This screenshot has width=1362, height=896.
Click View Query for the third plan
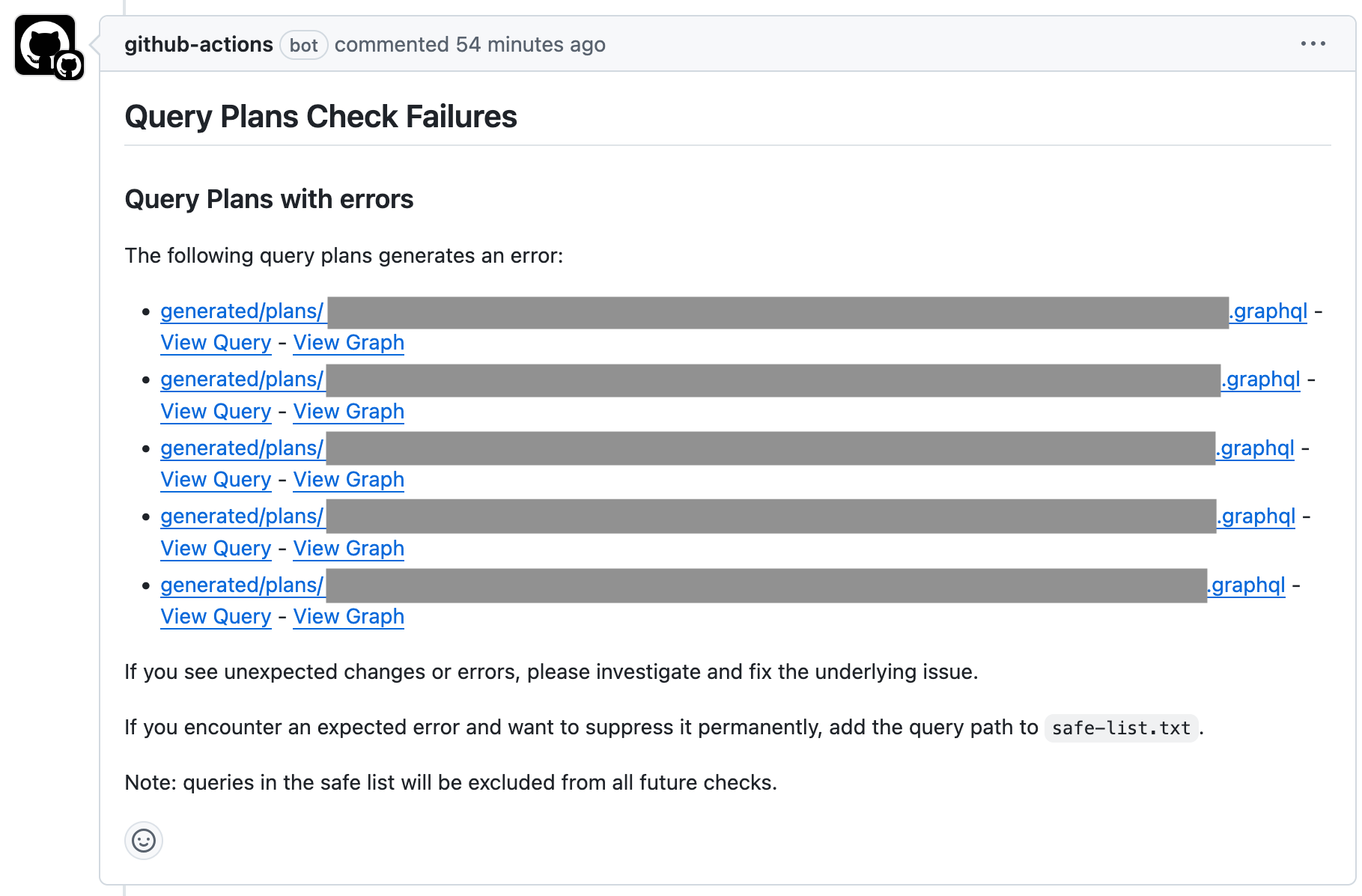216,480
